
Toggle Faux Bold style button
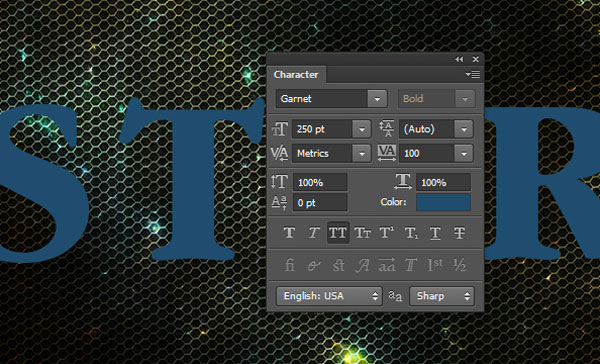pyautogui.click(x=289, y=232)
